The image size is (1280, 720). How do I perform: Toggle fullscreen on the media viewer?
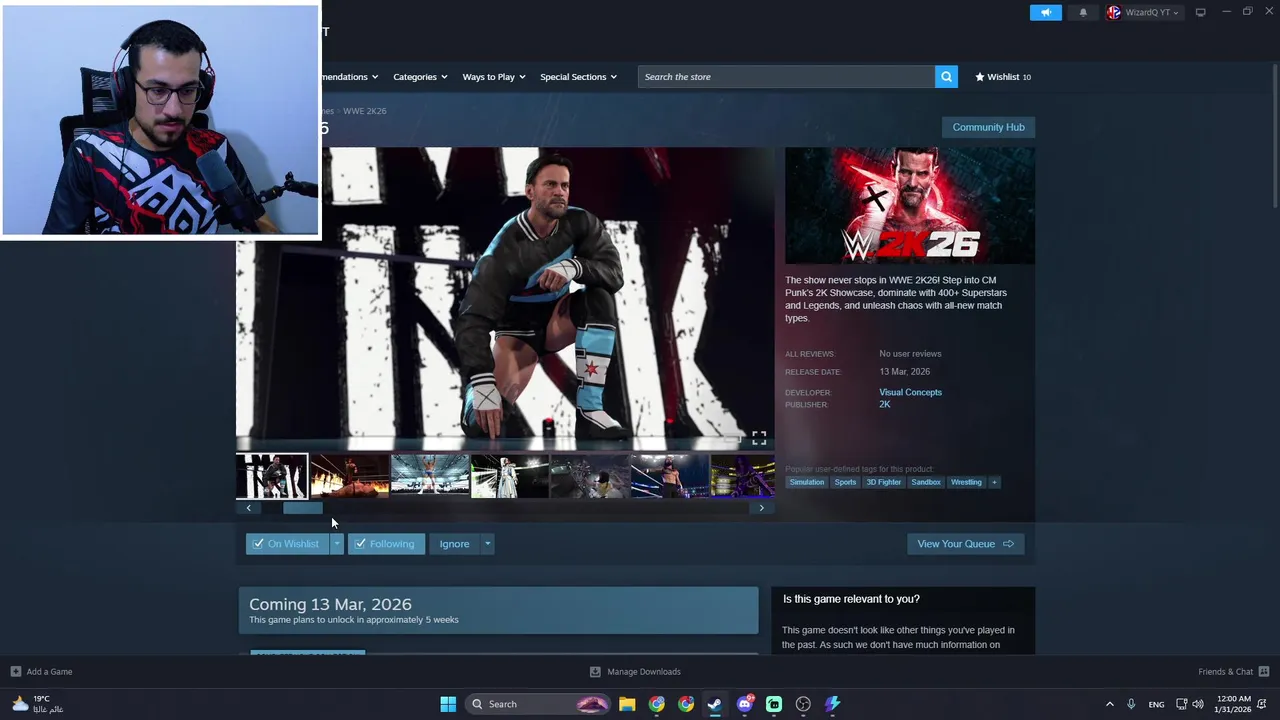point(759,438)
